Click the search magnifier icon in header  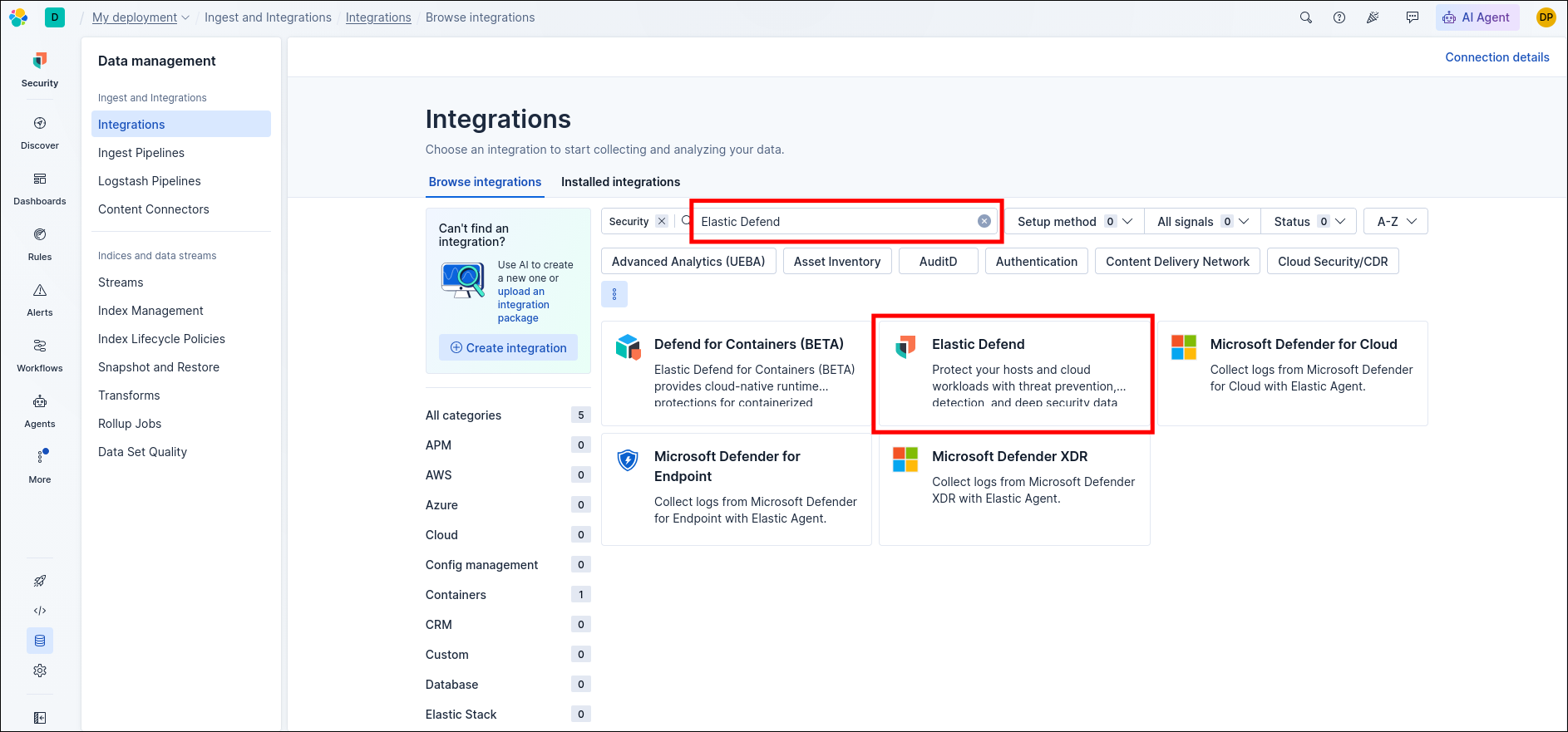pos(1306,17)
